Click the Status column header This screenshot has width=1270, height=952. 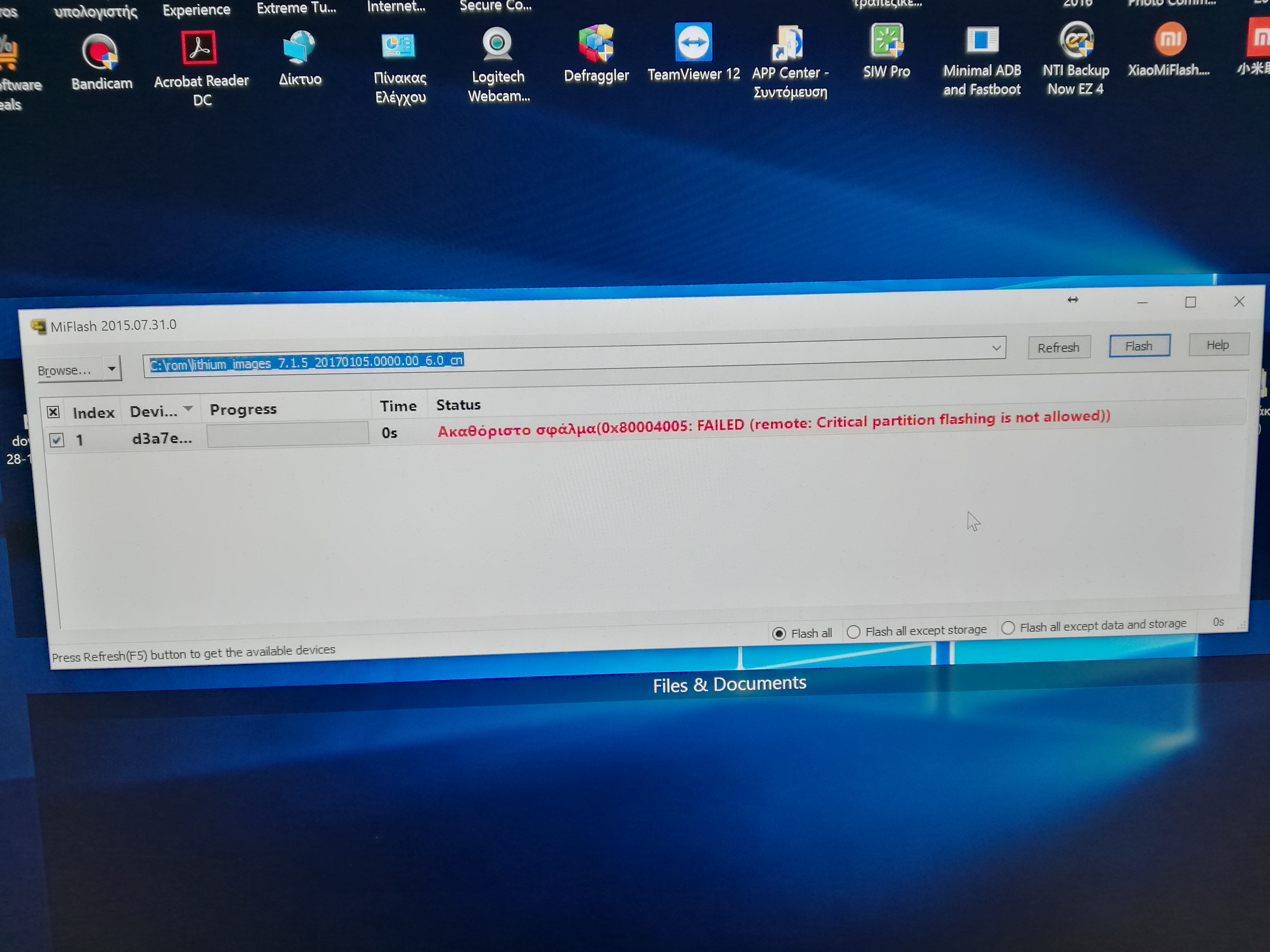click(x=458, y=405)
